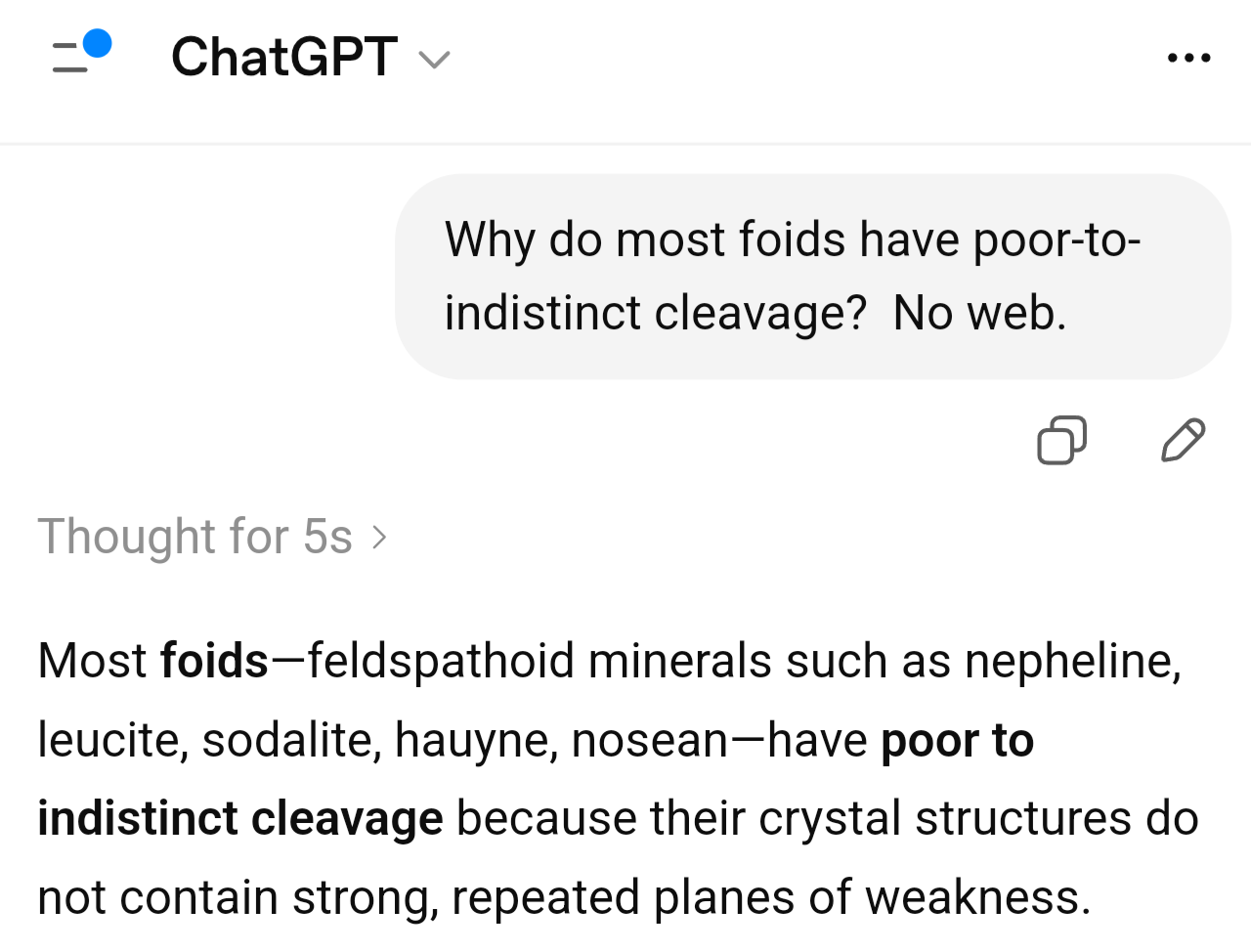Screen dimensions: 1251x952
Task: Expand the 'Thought for 5s' chevron
Action: click(379, 537)
